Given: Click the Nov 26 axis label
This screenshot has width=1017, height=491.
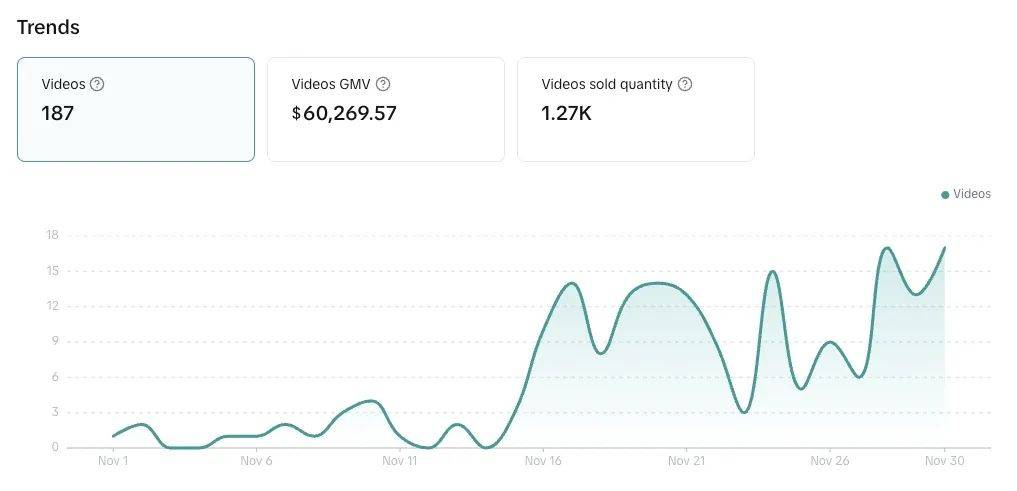Looking at the screenshot, I should [829, 461].
